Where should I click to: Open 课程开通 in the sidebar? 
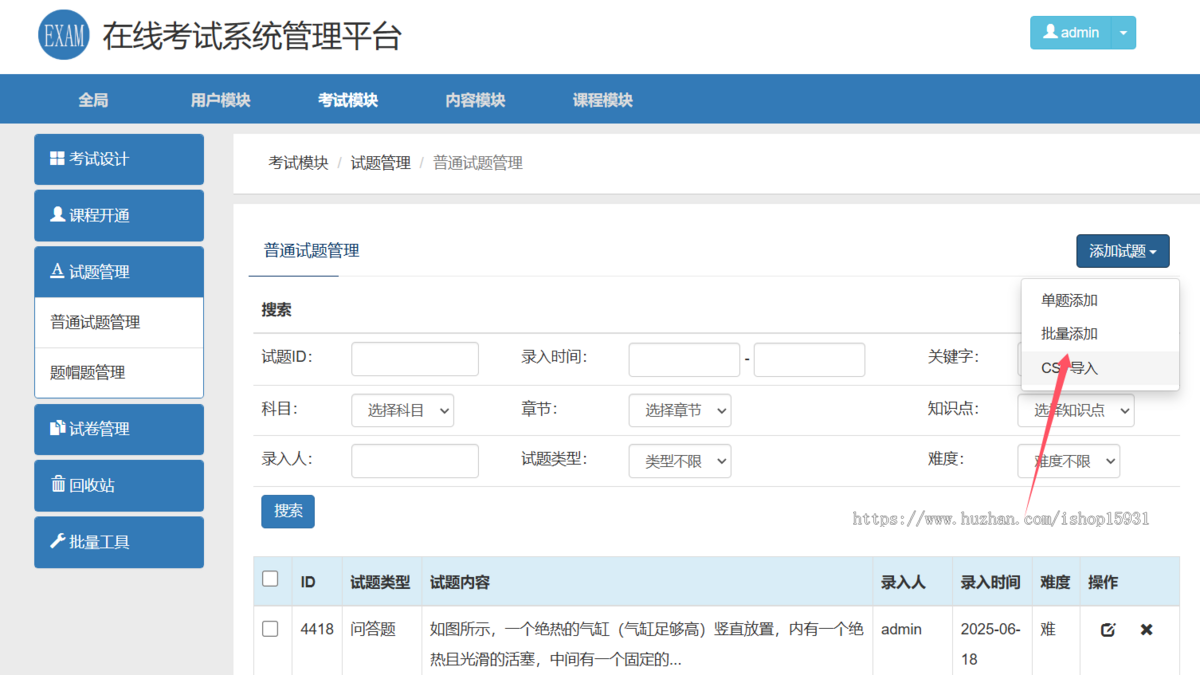[x=119, y=215]
